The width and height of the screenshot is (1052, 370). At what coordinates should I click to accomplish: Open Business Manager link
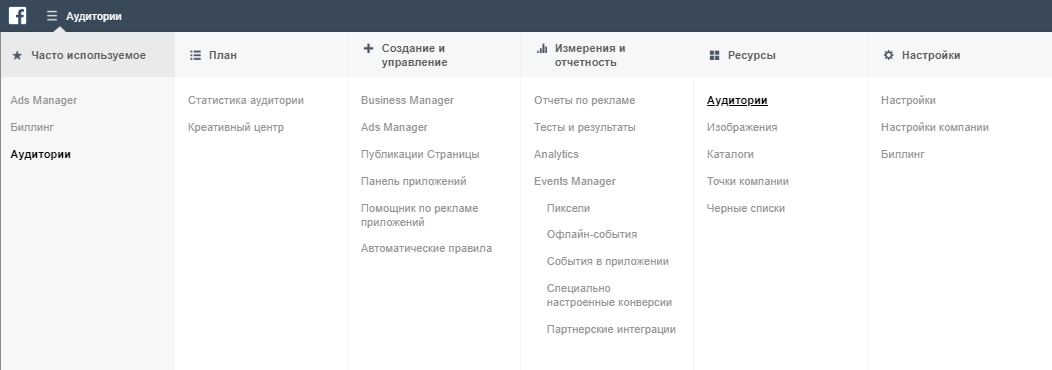[x=407, y=101]
